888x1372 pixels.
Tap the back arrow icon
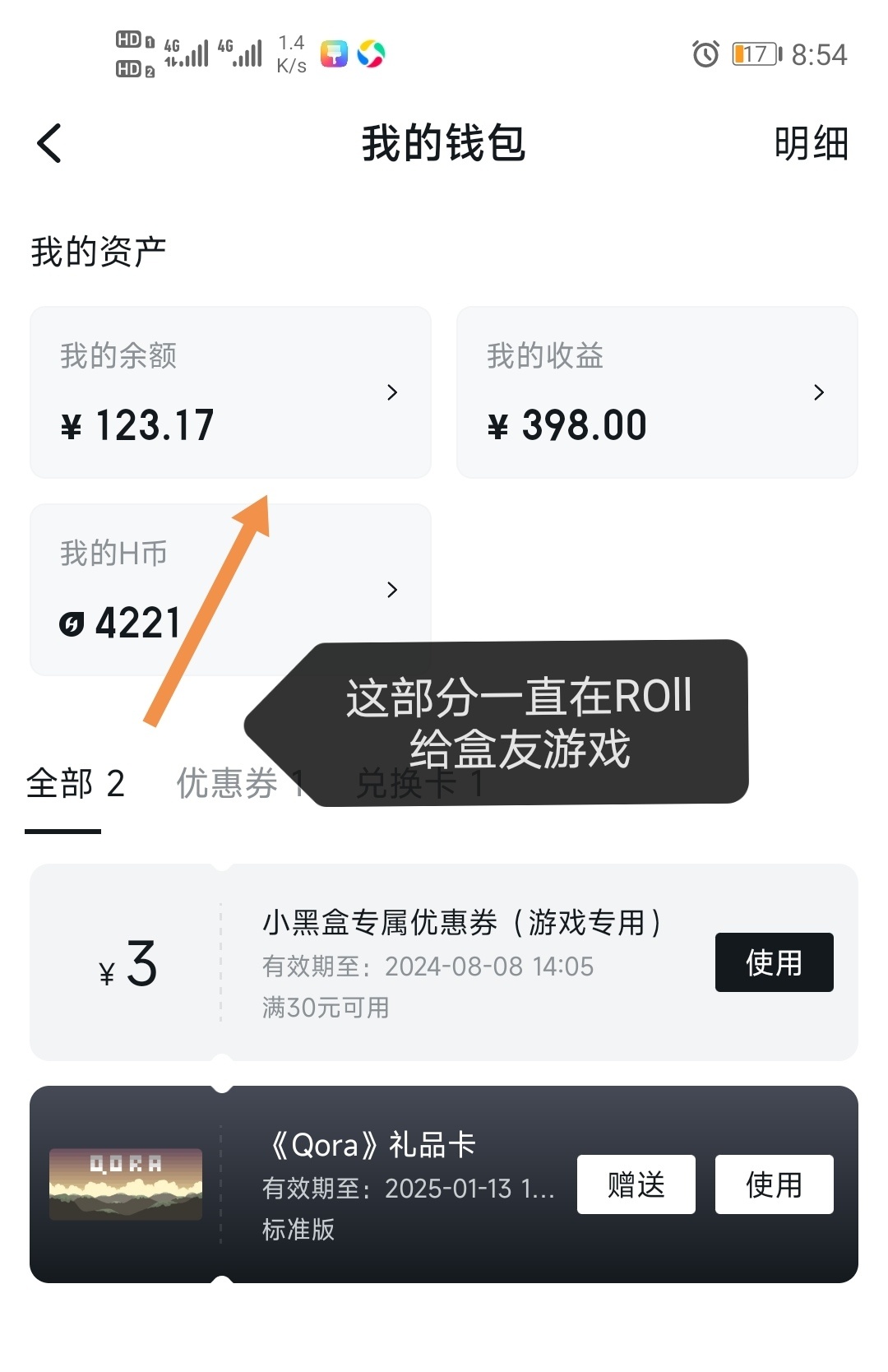50,144
